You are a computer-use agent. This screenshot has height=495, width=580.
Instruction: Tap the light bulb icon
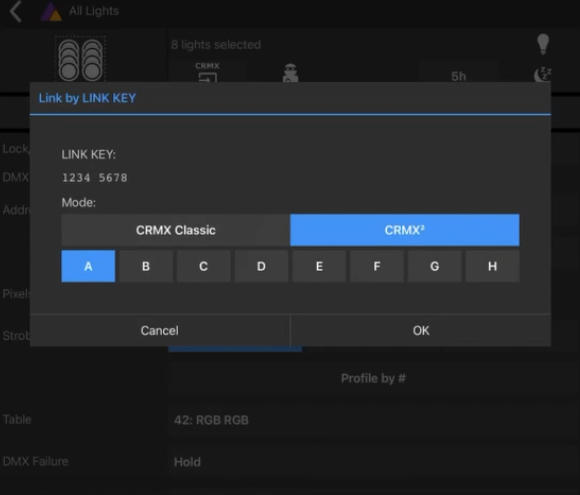tap(543, 44)
